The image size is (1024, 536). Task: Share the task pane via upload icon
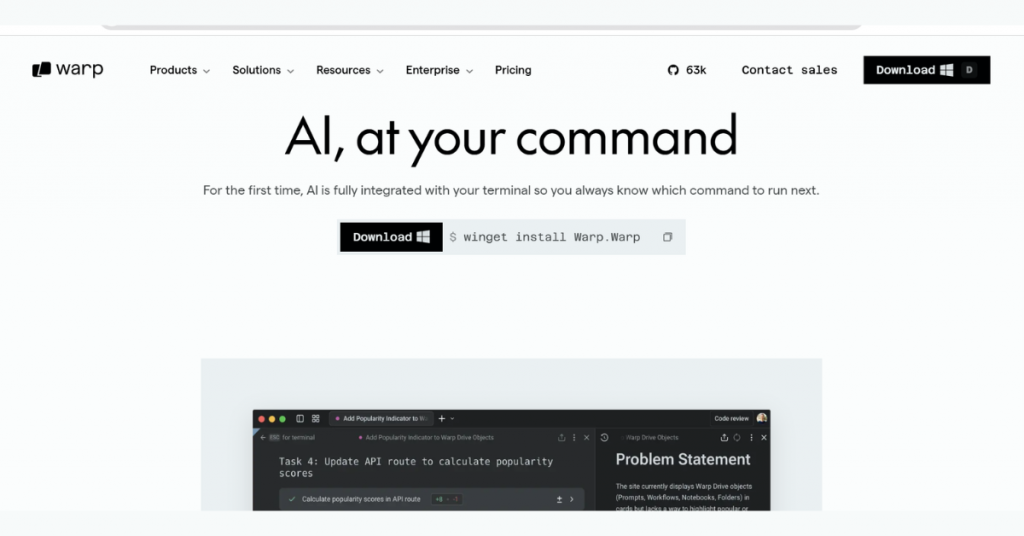pyautogui.click(x=561, y=437)
